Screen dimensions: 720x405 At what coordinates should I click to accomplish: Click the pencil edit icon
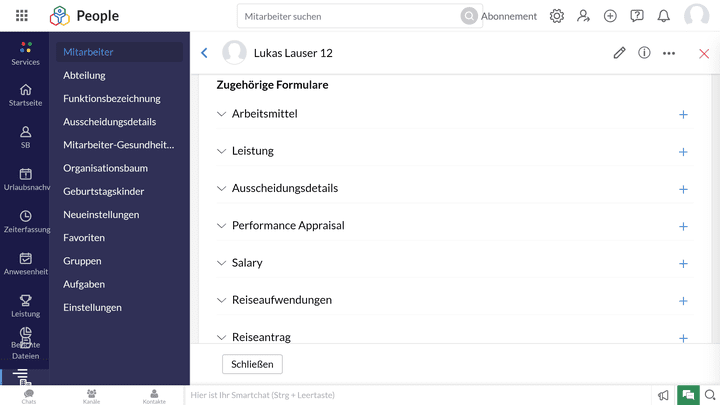[620, 53]
